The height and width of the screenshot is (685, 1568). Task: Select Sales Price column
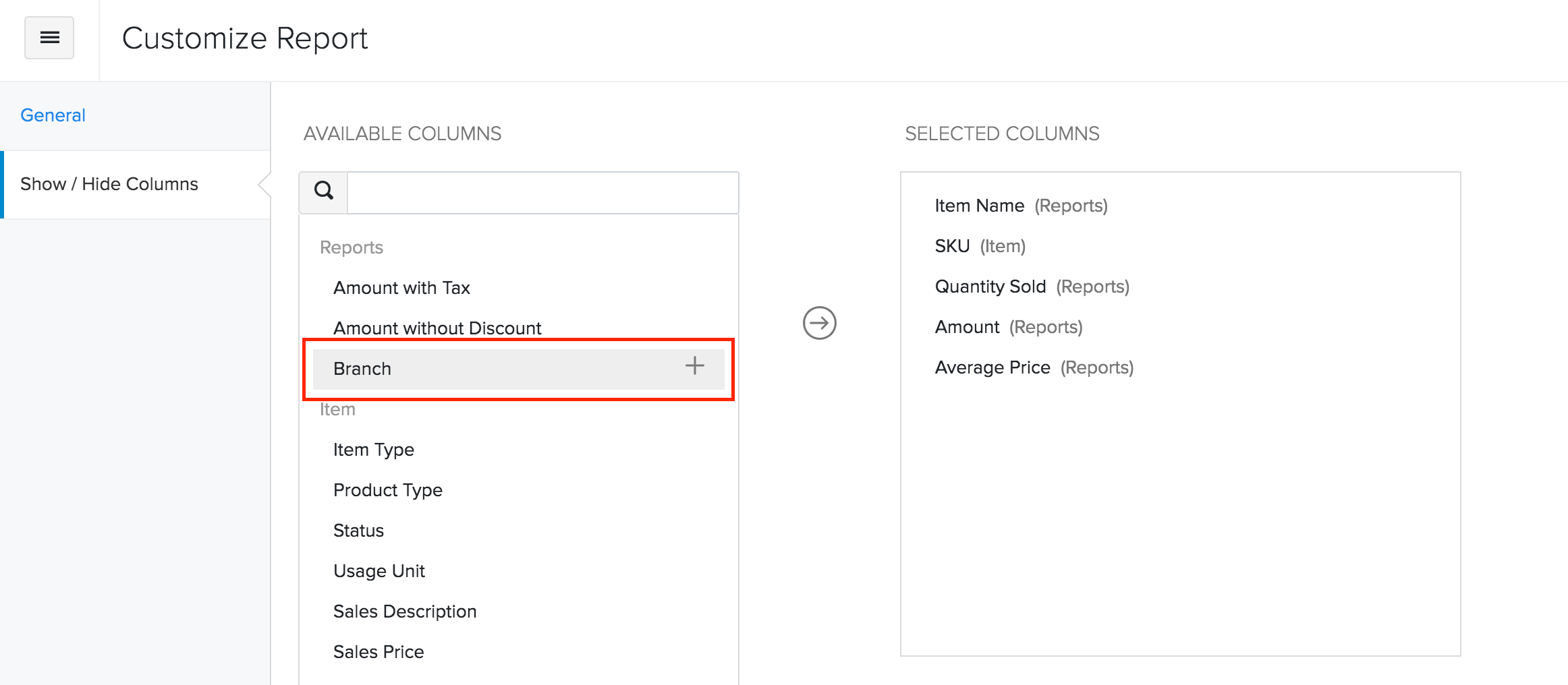tap(379, 652)
